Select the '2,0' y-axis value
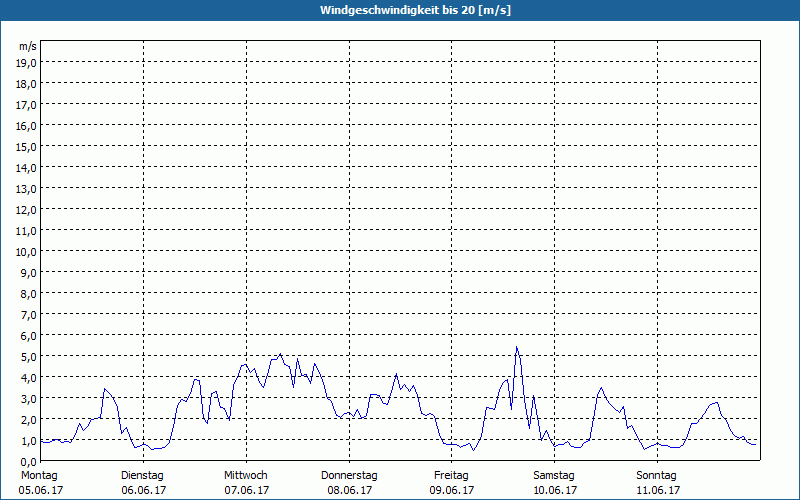This screenshot has width=800, height=500. pos(29,420)
